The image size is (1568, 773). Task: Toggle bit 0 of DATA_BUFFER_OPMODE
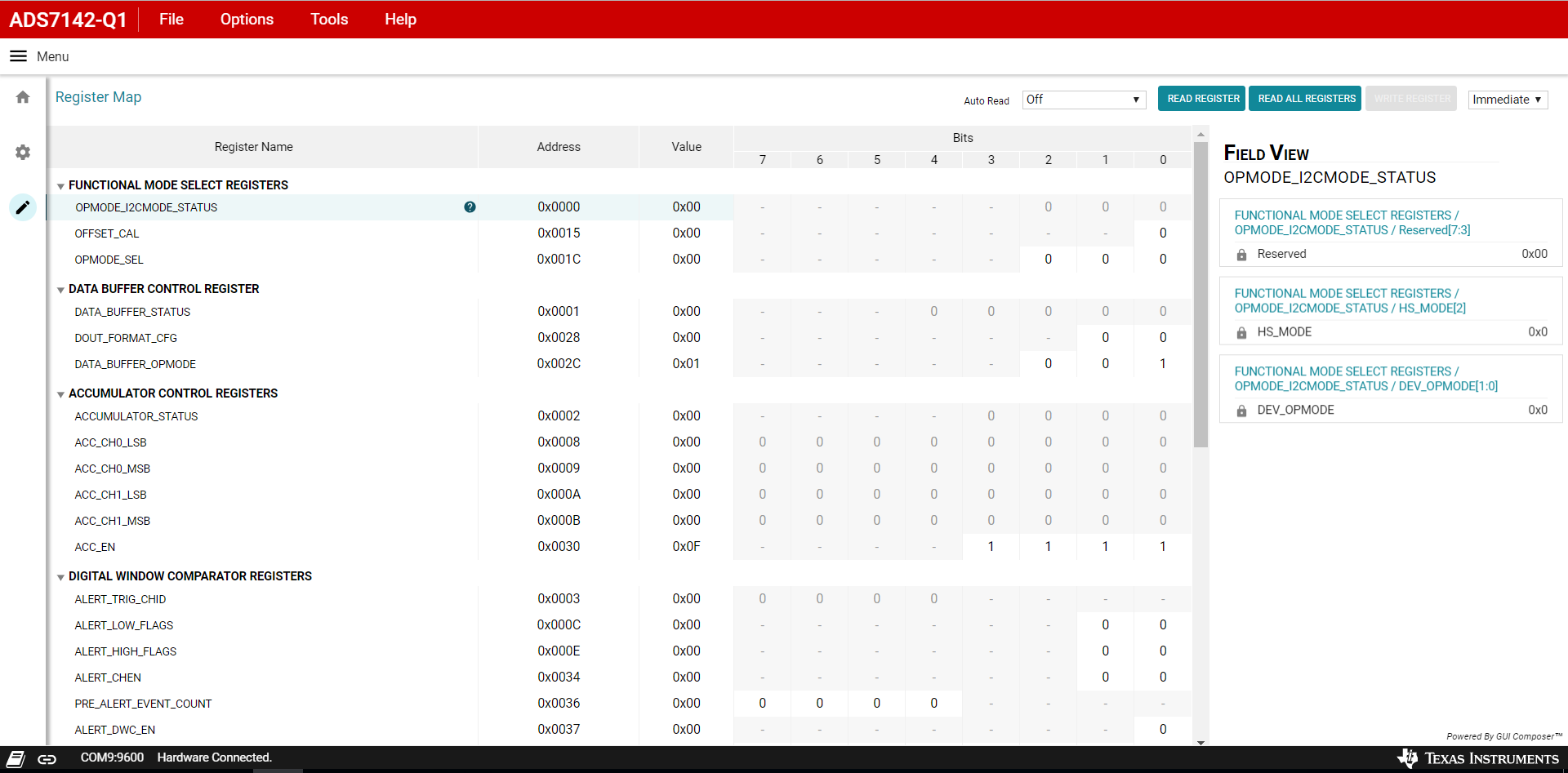pyautogui.click(x=1163, y=364)
